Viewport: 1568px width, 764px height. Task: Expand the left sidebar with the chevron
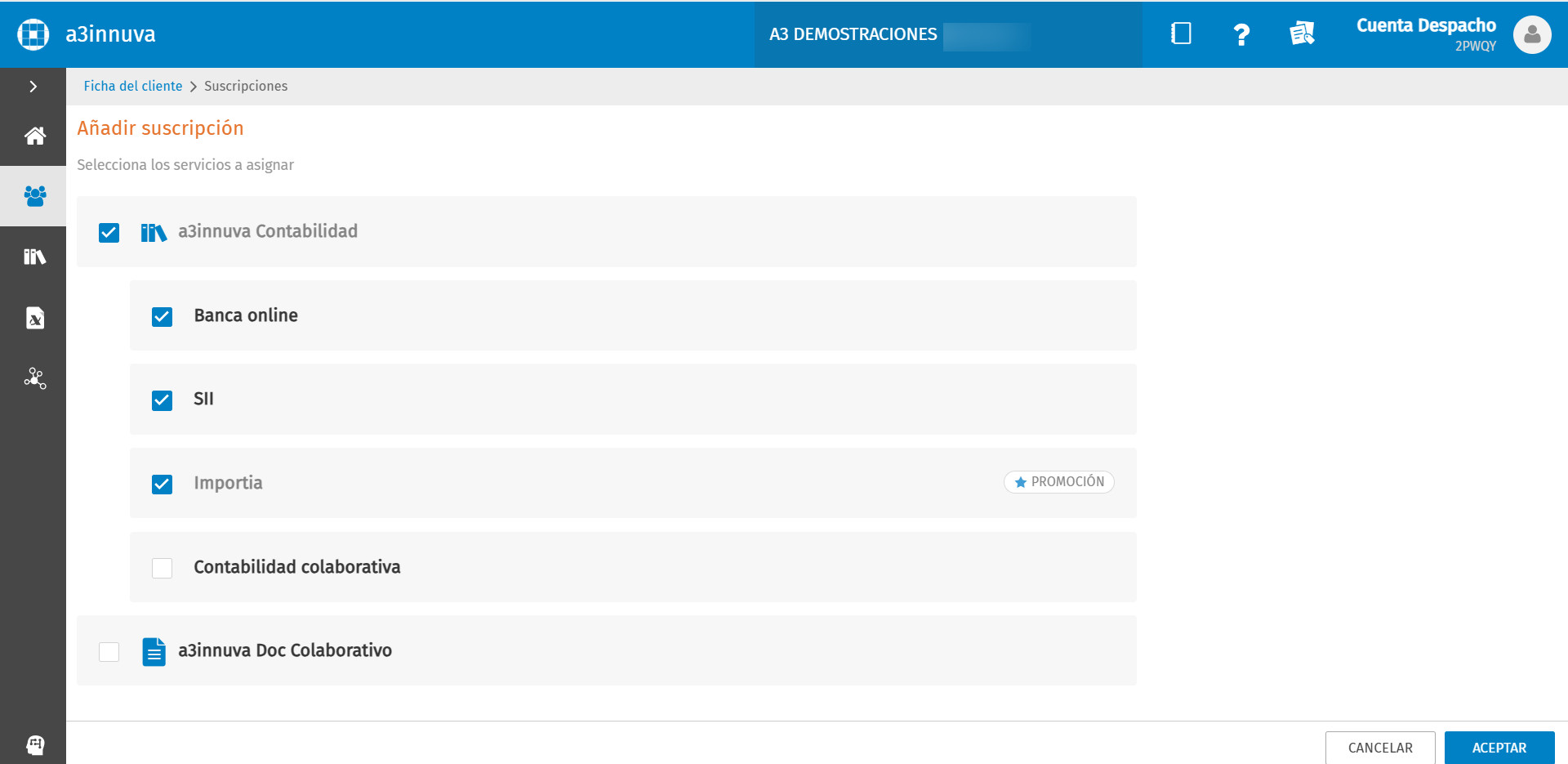[x=33, y=87]
